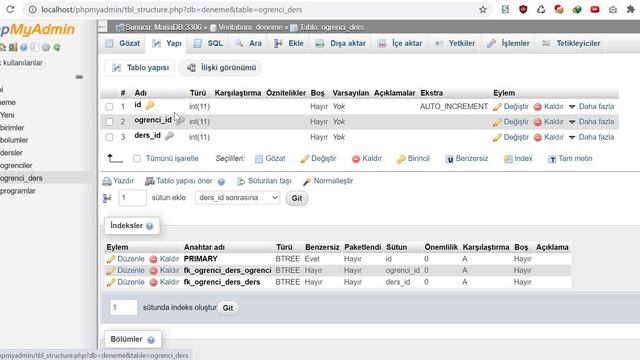Click the phpMyAdmin home icon

[3, 47]
